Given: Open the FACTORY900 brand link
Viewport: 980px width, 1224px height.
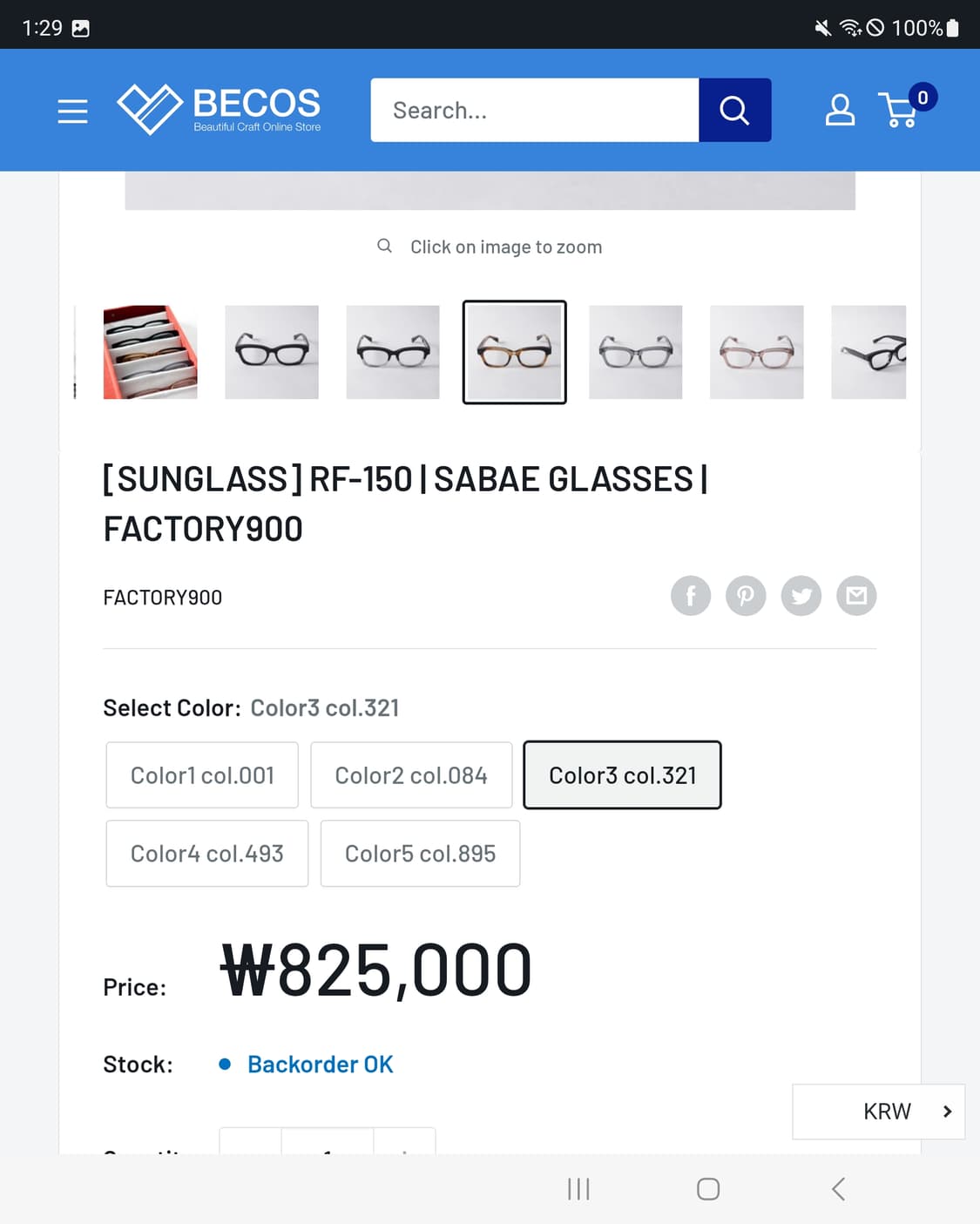Looking at the screenshot, I should coord(163,597).
